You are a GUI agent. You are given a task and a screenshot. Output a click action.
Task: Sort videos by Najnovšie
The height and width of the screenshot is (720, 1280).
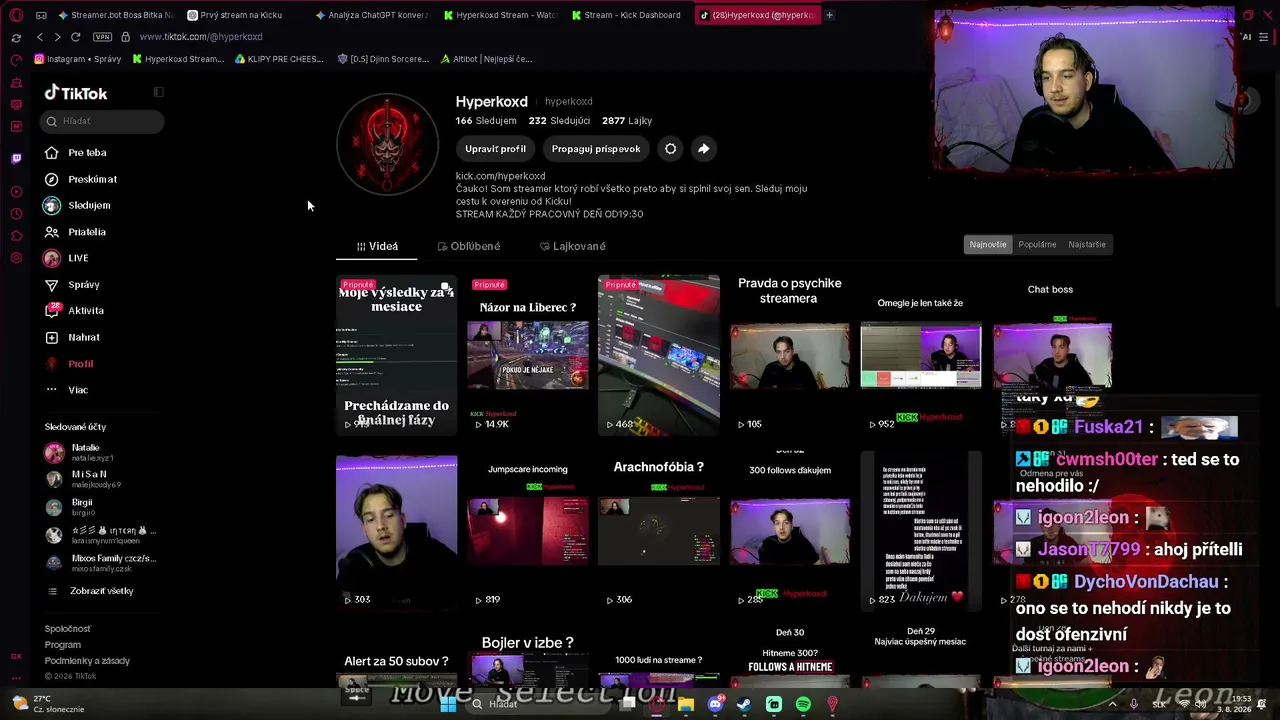[x=988, y=244]
